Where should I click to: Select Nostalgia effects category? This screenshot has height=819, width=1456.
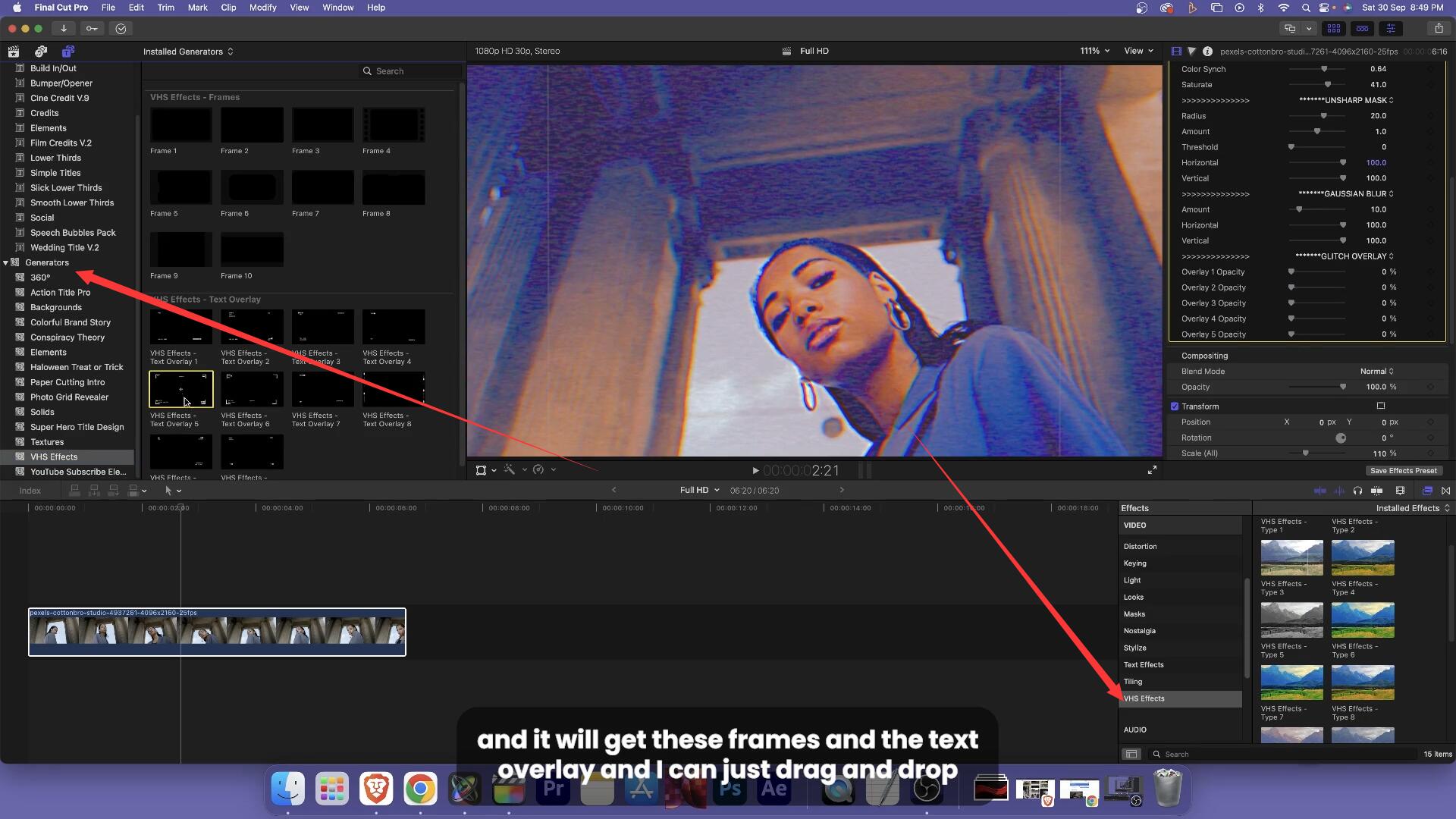click(1180, 631)
